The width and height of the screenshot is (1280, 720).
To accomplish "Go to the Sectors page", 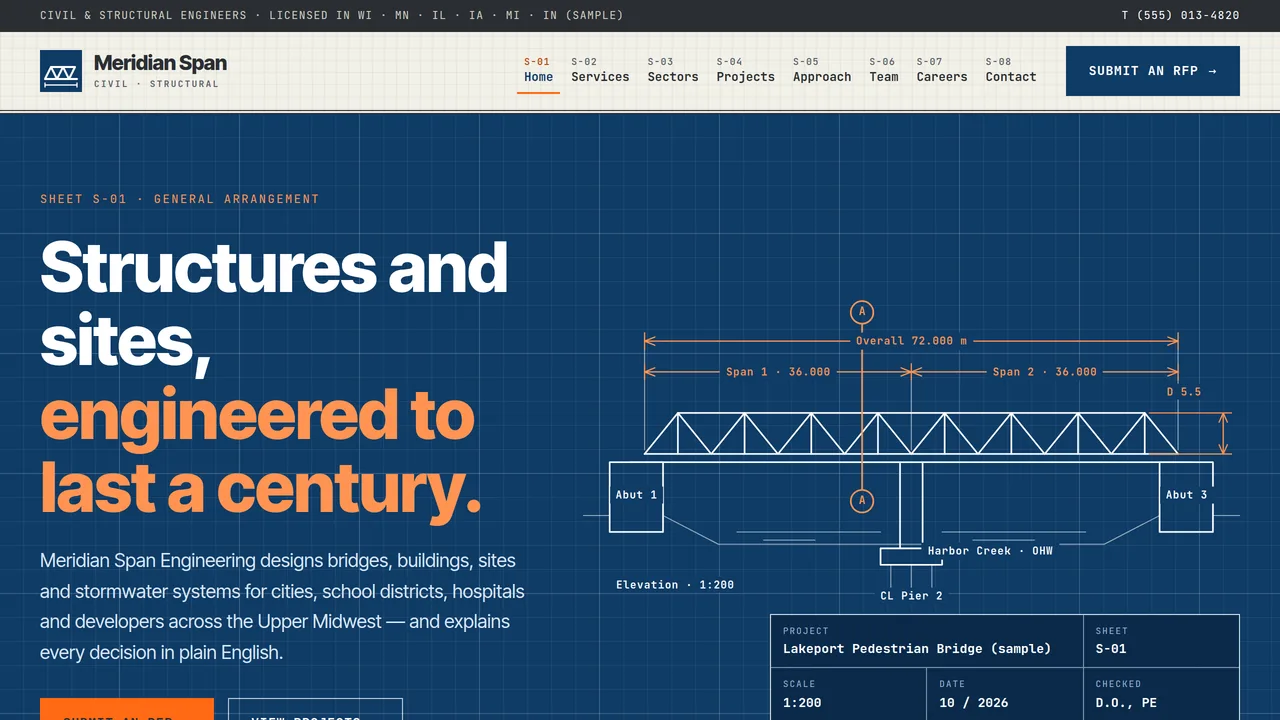I will coord(673,70).
